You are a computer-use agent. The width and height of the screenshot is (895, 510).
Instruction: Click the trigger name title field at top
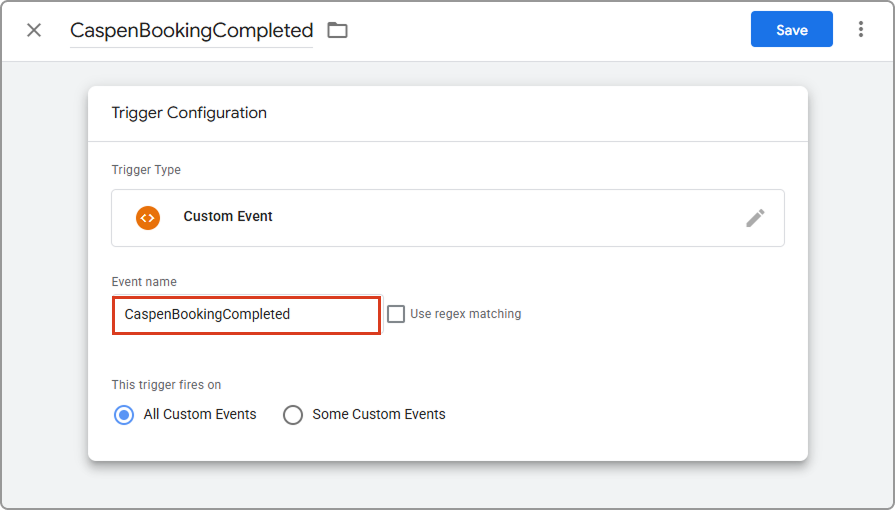(x=191, y=30)
